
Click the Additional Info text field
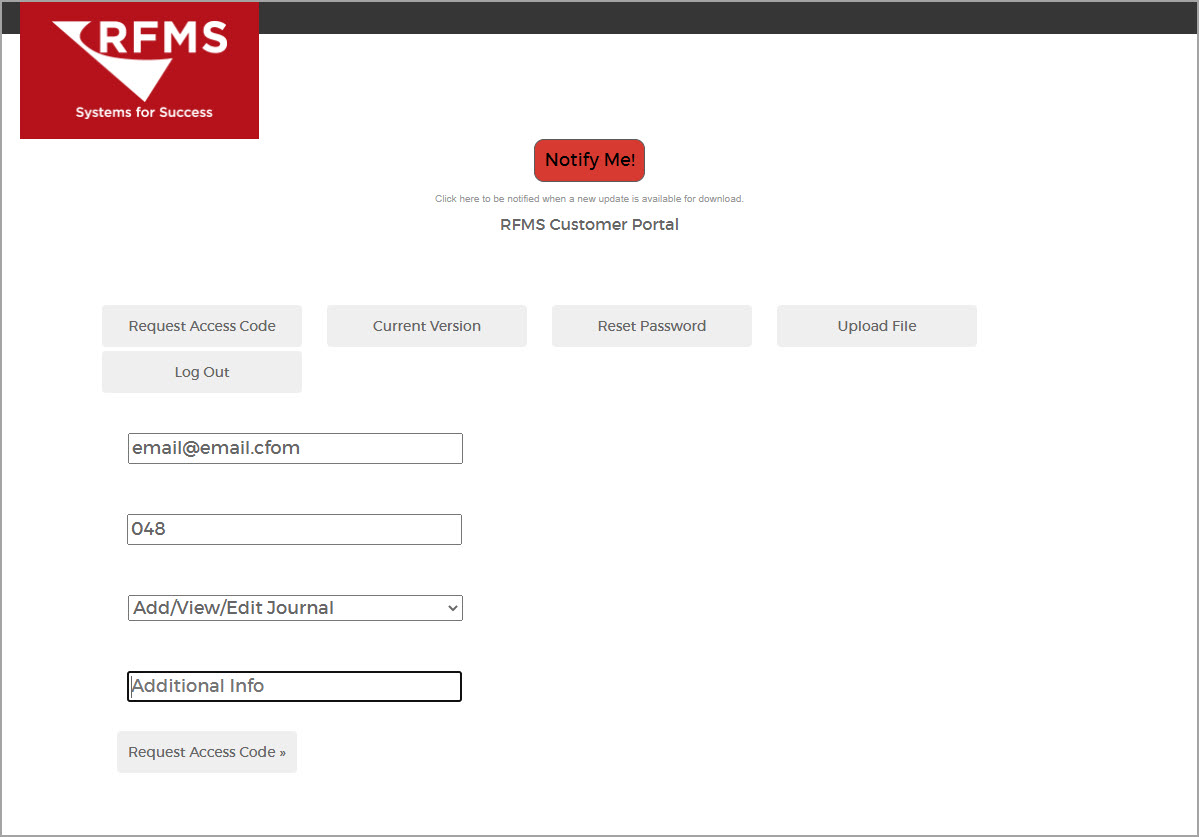tap(294, 686)
